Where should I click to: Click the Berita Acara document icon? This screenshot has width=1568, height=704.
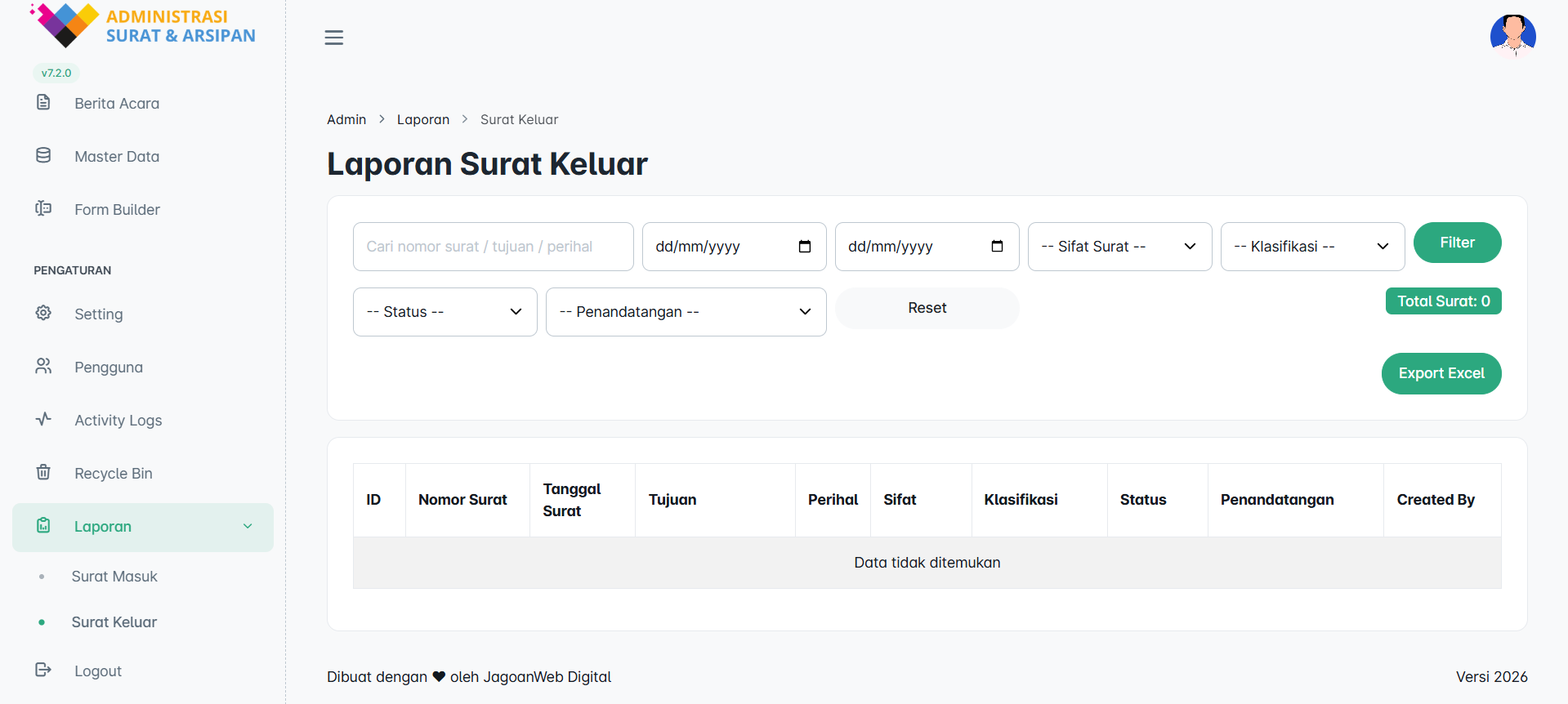(x=43, y=103)
